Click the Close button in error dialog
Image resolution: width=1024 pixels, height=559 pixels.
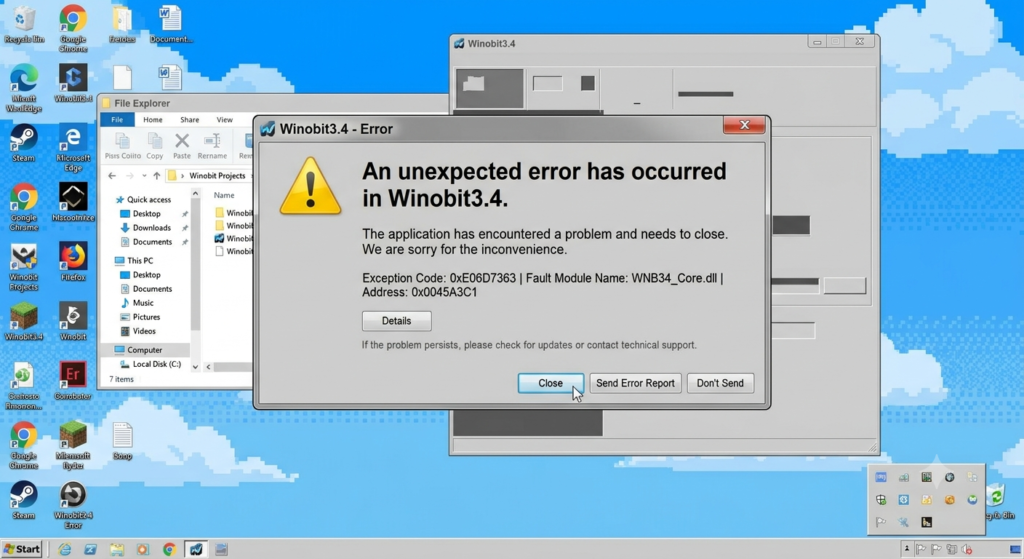tap(550, 383)
